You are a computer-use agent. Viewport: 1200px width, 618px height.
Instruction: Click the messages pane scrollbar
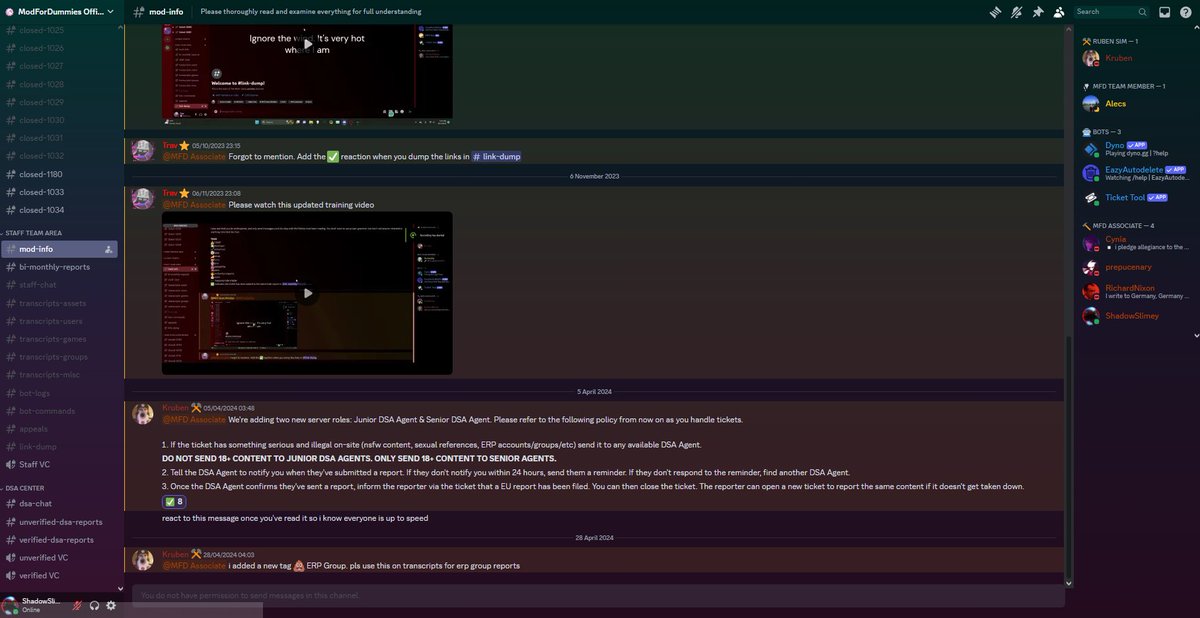1068,459
